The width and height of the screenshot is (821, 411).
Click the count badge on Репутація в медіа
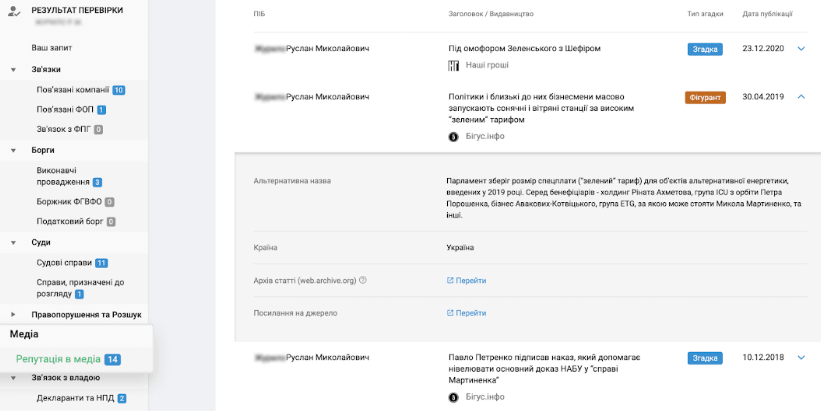(113, 359)
